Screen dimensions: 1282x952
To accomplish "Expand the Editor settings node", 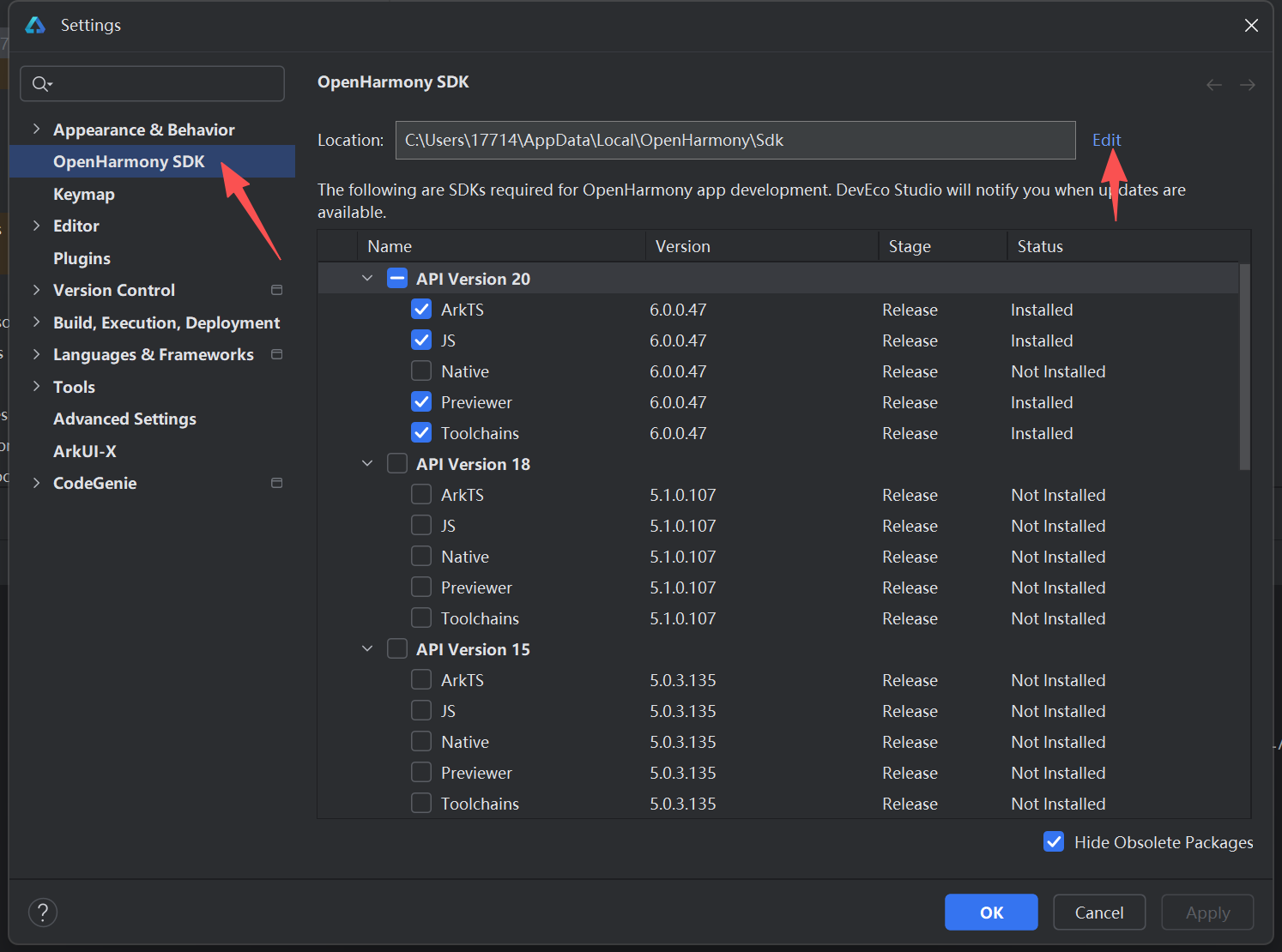I will 36,226.
